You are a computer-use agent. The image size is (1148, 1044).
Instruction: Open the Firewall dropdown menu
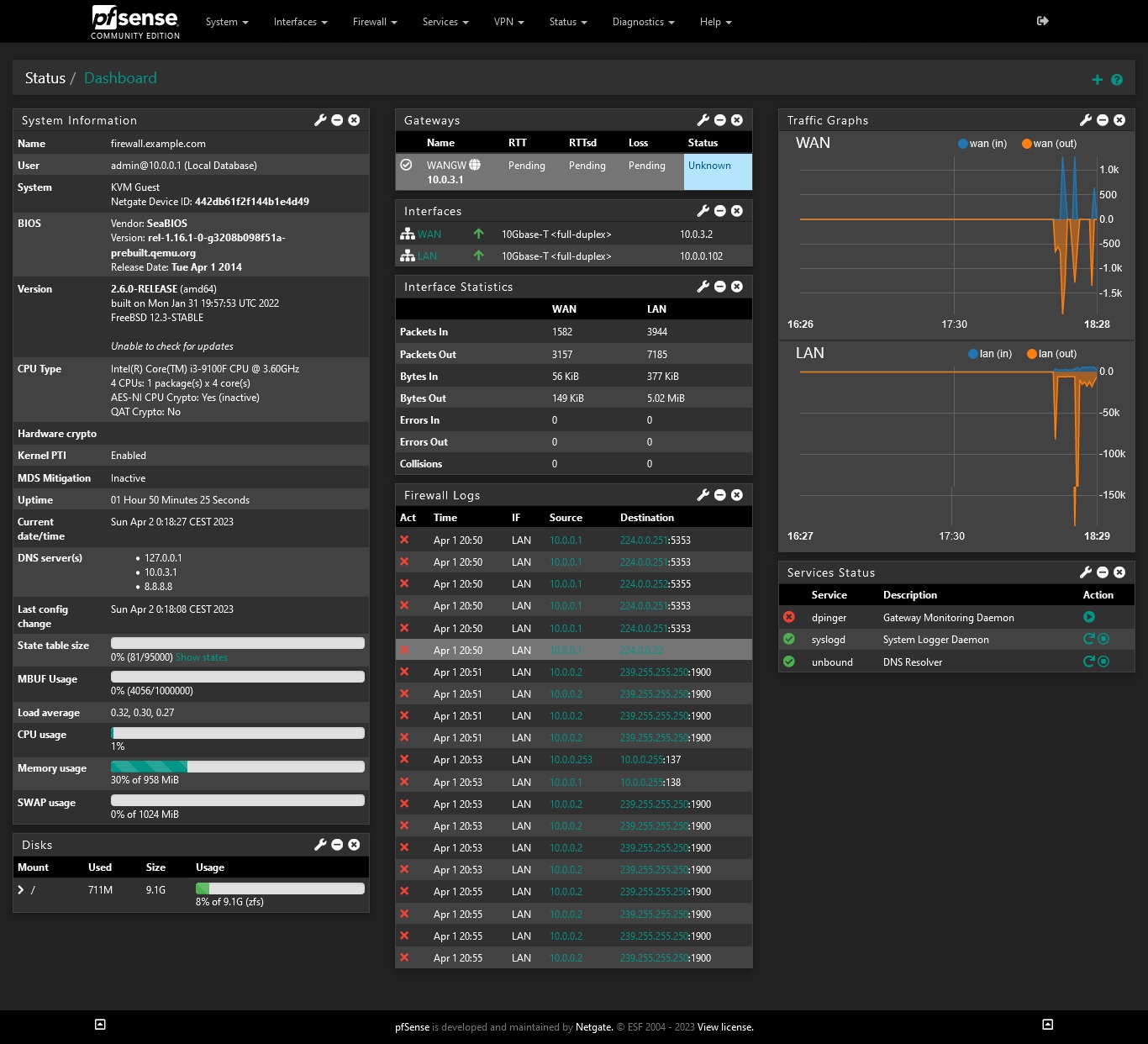[x=375, y=22]
